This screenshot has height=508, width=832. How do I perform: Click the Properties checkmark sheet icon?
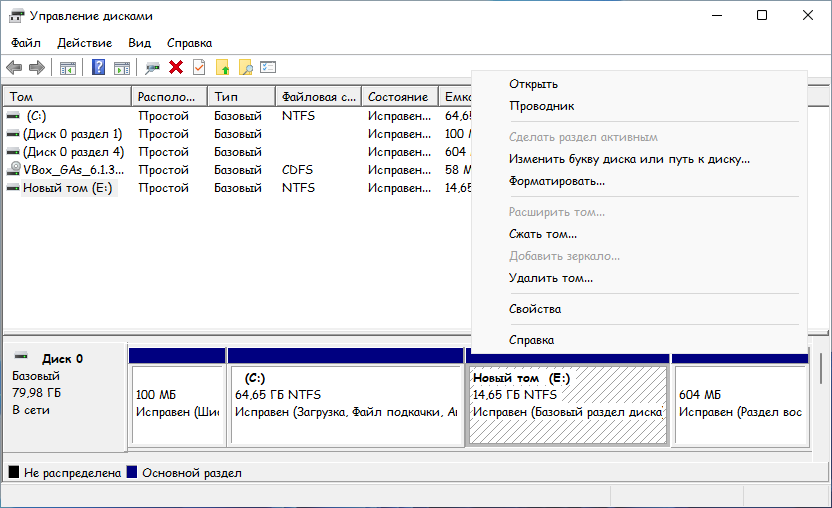[199, 67]
